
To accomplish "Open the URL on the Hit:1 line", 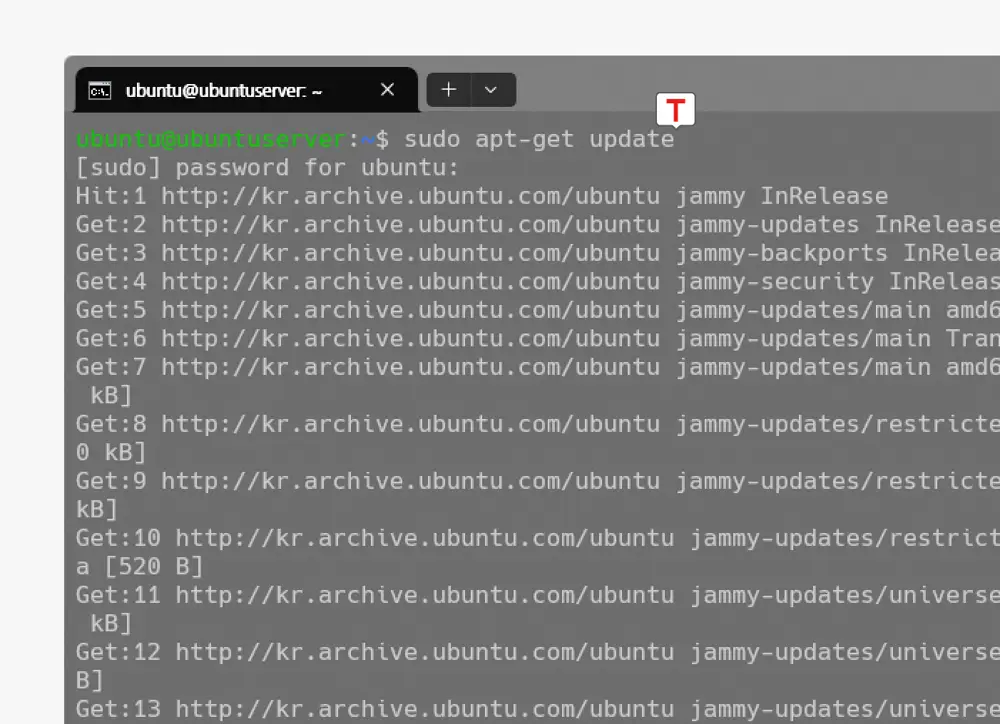I will pyautogui.click(x=410, y=196).
